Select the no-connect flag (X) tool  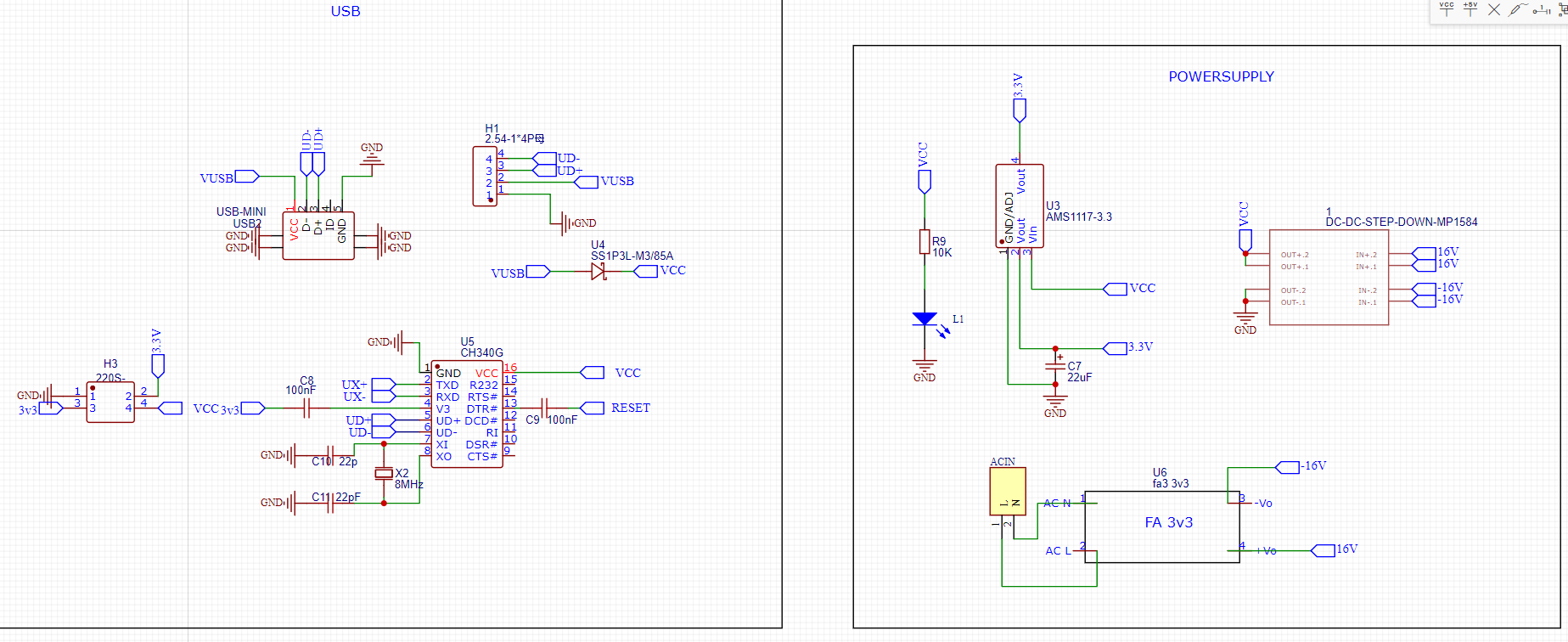pos(1494,9)
